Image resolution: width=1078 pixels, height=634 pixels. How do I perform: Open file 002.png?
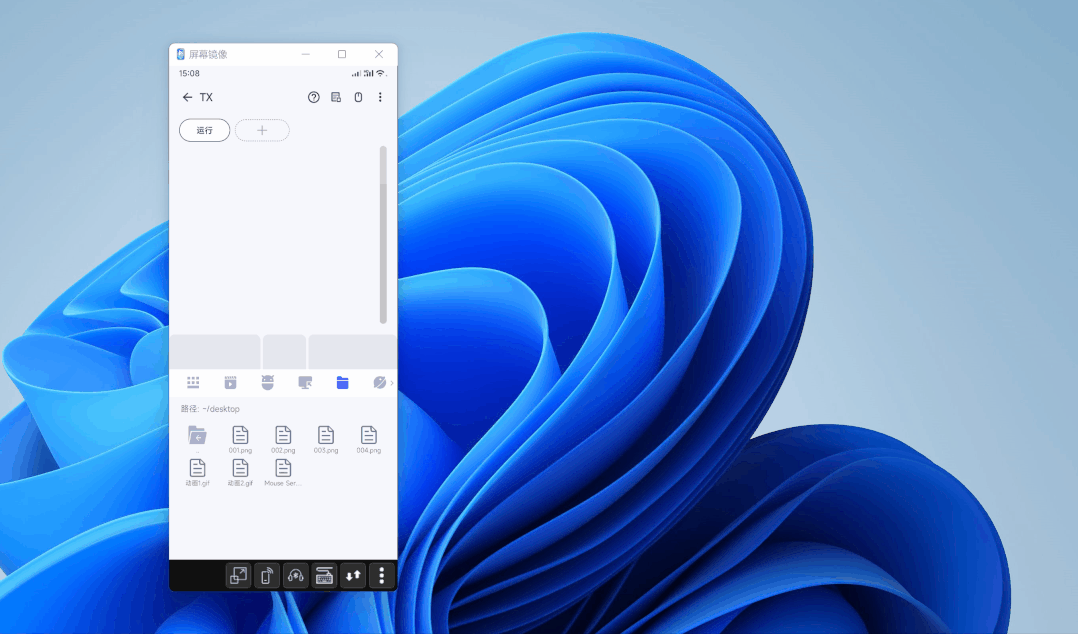click(283, 439)
